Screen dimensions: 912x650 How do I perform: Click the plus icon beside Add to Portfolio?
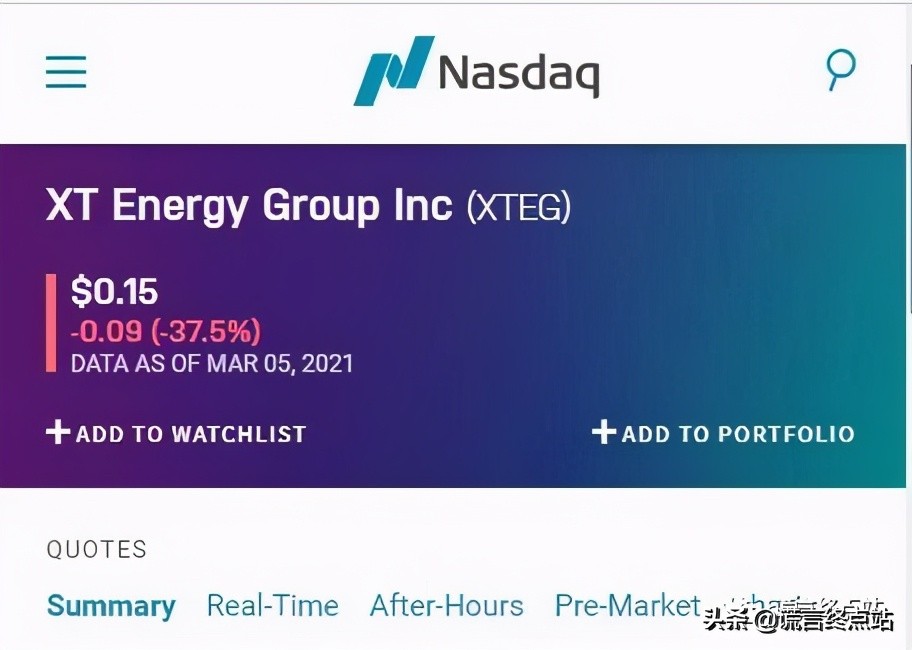pos(604,433)
